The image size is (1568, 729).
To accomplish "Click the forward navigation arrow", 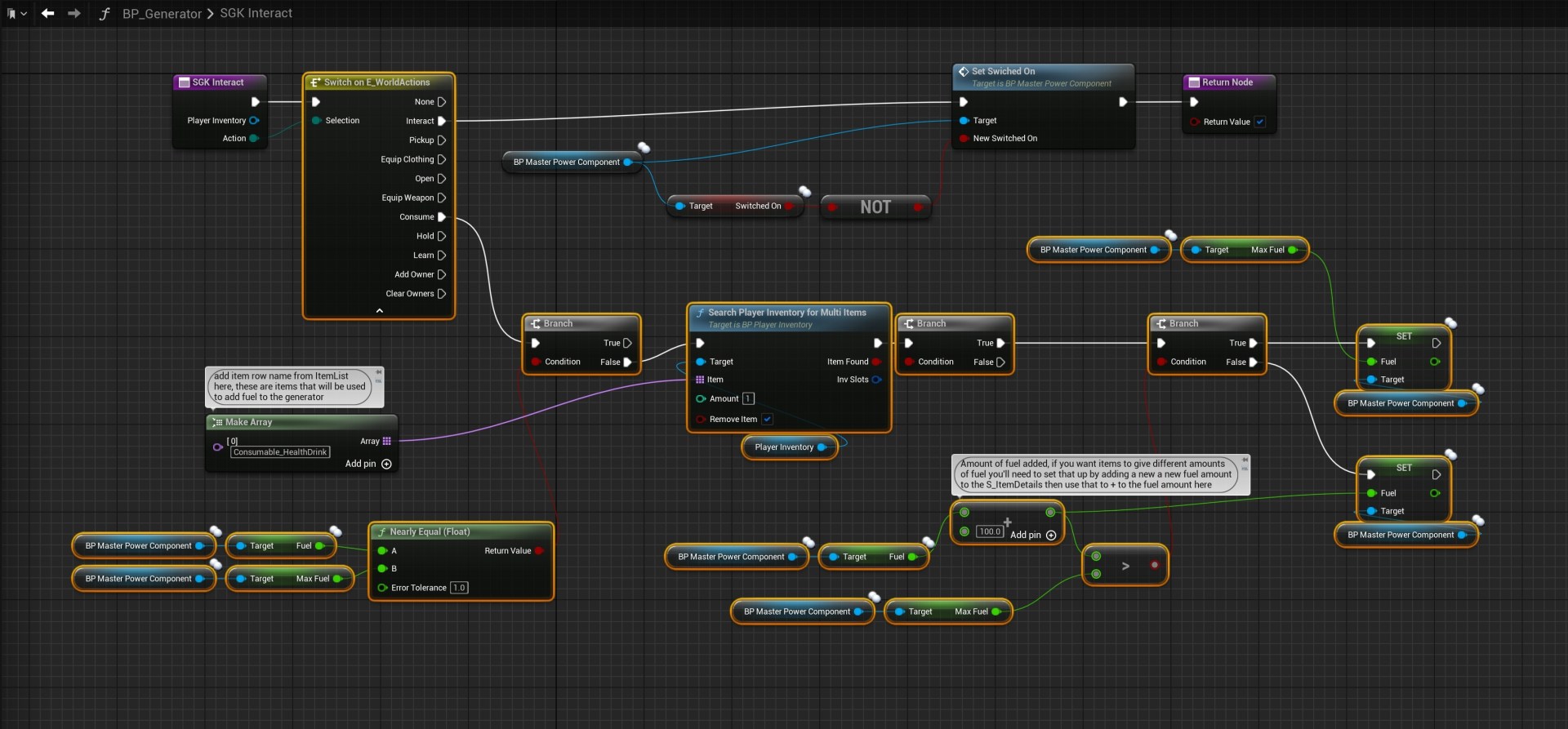I will [74, 13].
